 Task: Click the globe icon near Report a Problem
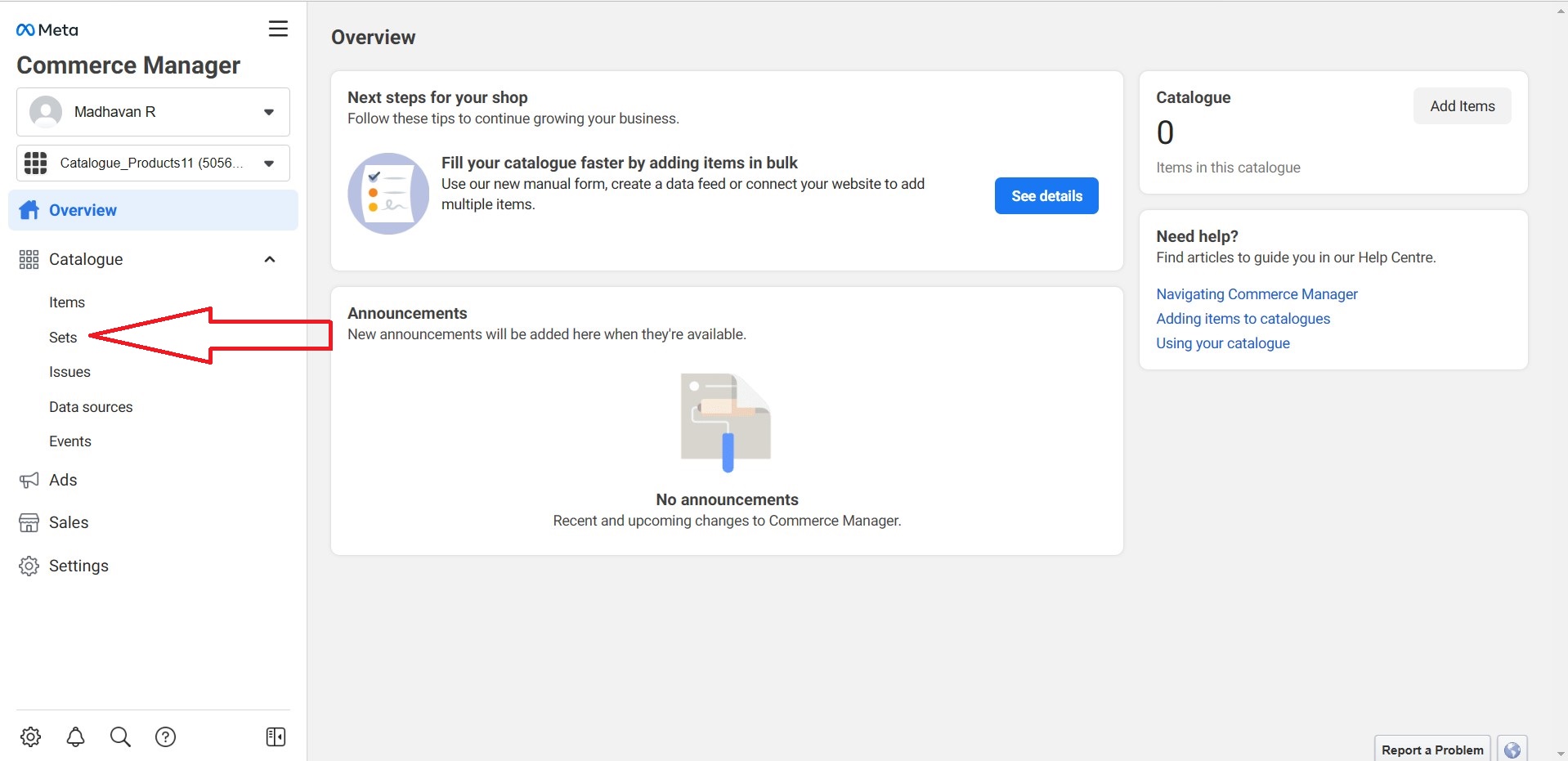(x=1512, y=750)
